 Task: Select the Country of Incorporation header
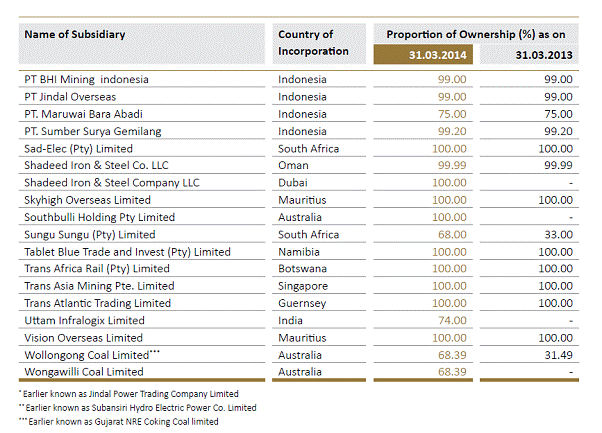click(x=314, y=43)
